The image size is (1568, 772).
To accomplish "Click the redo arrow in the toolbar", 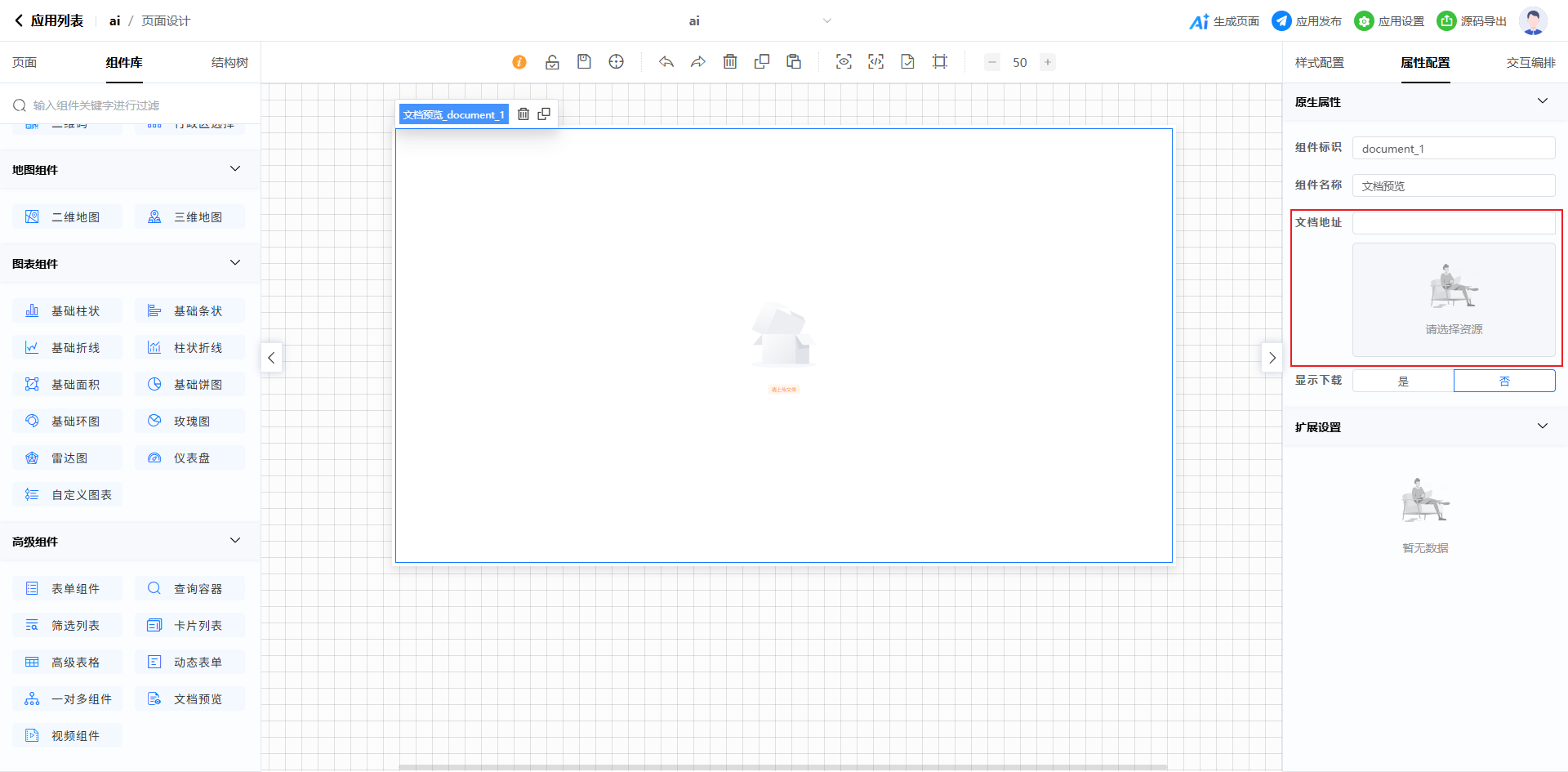I will (697, 62).
